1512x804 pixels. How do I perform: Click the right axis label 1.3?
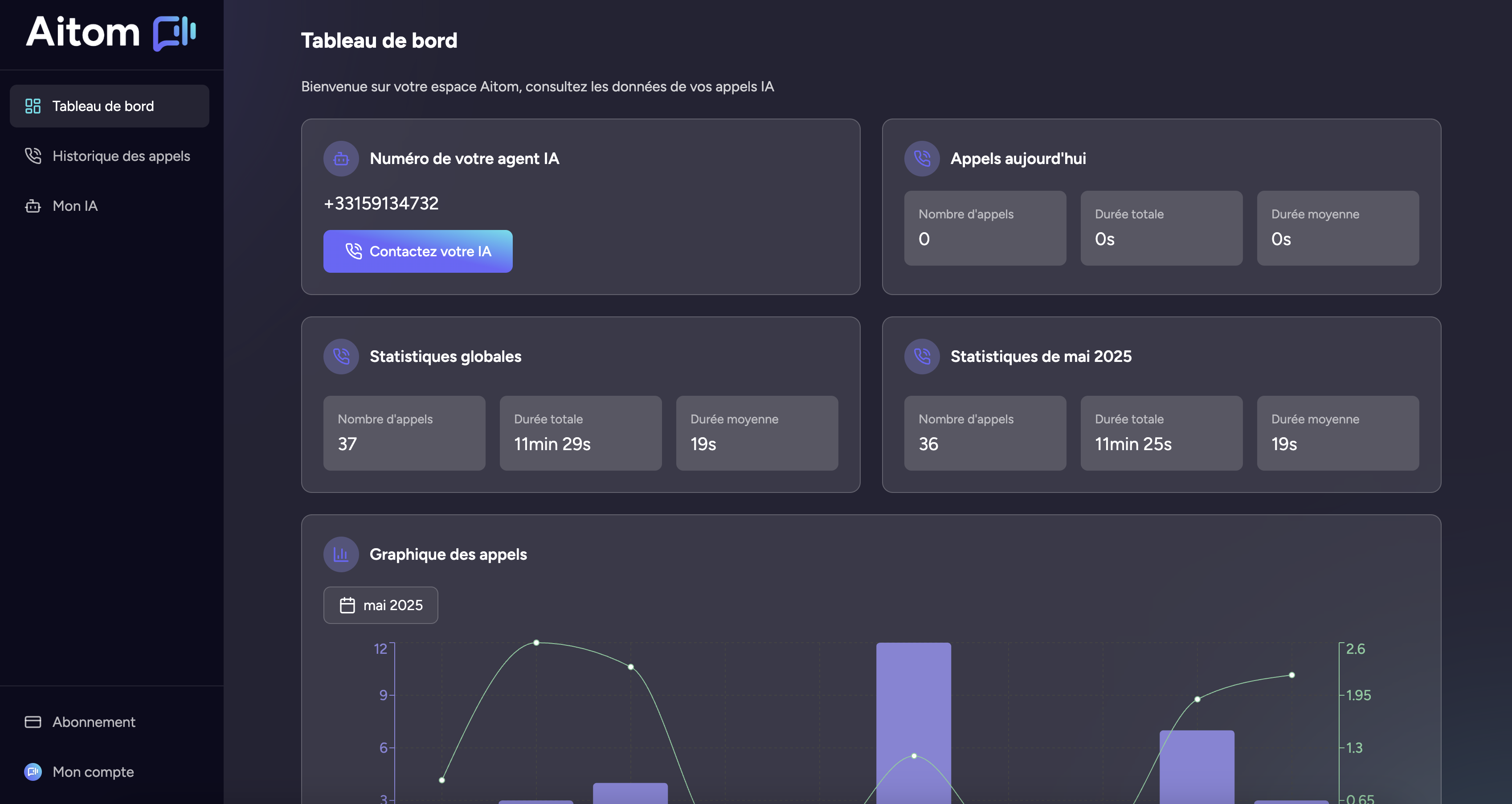pyautogui.click(x=1354, y=747)
